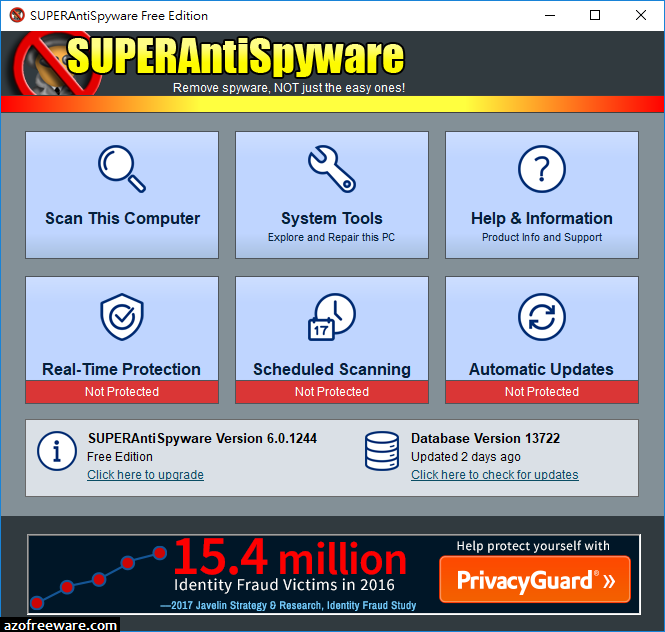Viewport: 665px width, 632px height.
Task: Open Help & Information label
Action: point(542,218)
